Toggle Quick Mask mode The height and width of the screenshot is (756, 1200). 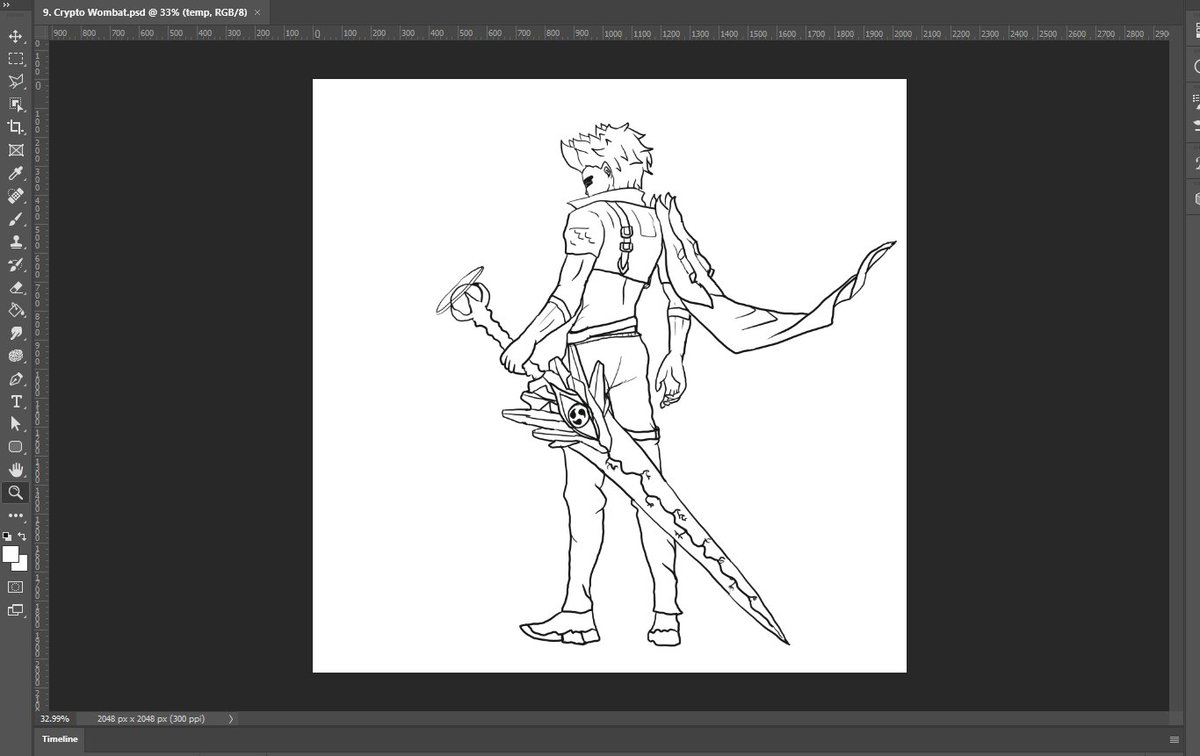pyautogui.click(x=14, y=587)
